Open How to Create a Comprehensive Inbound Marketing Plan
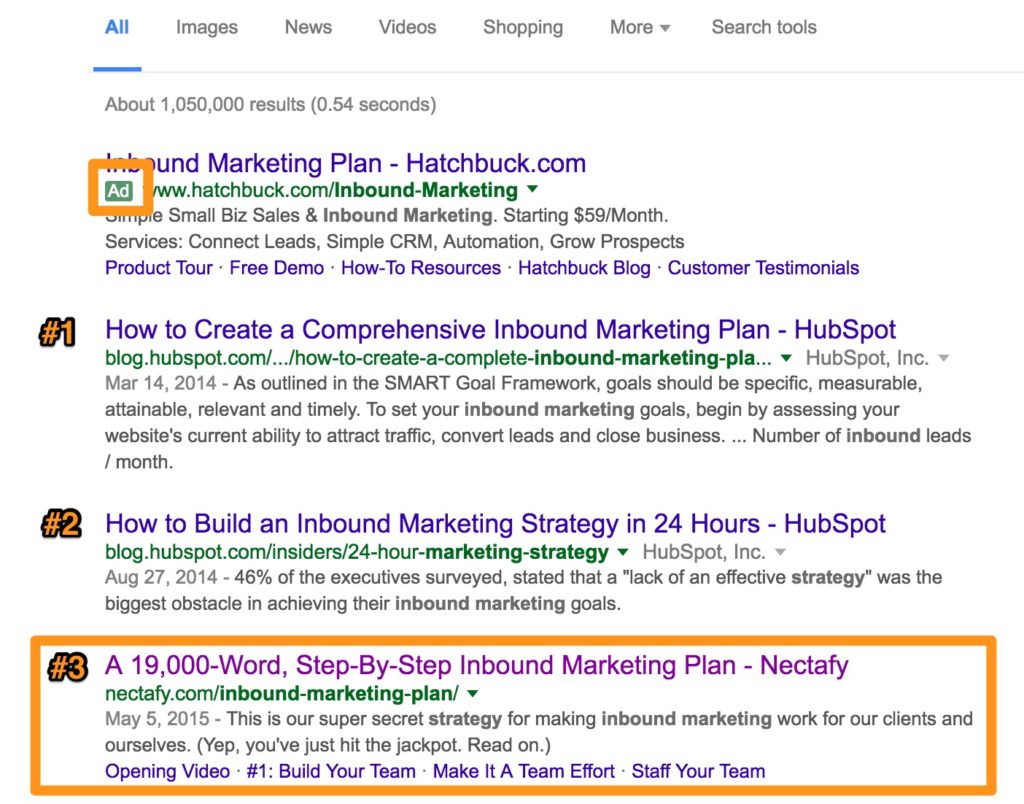Viewport: 1024px width, 804px height. coord(500,330)
